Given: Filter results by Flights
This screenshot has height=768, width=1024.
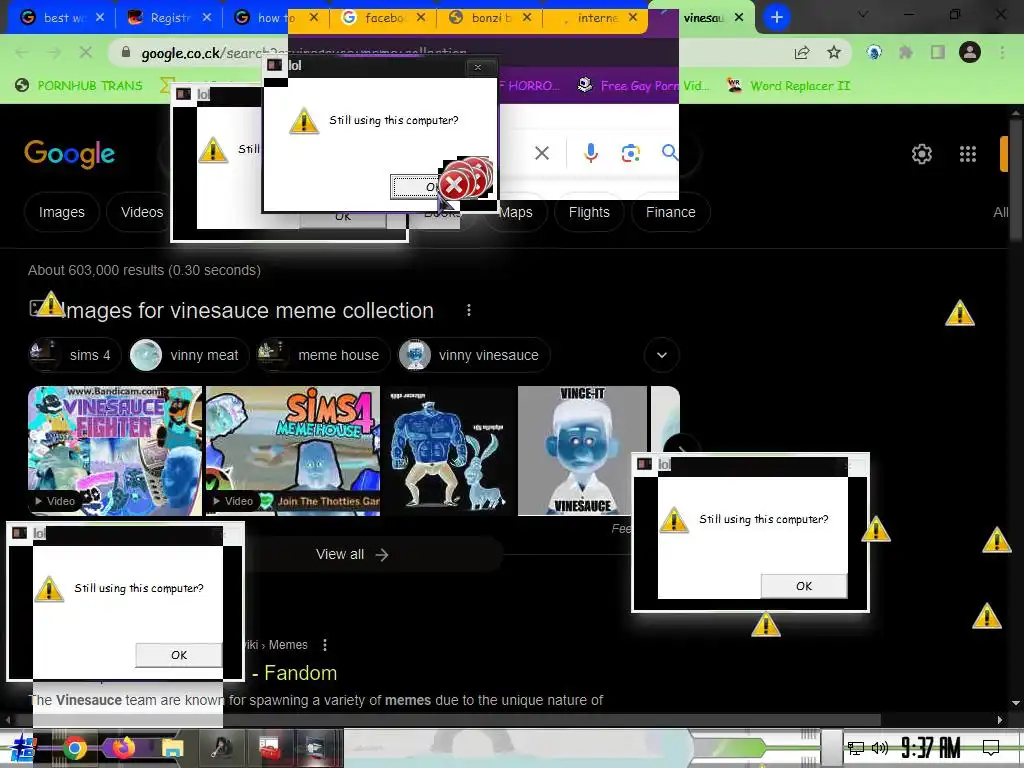Looking at the screenshot, I should (589, 212).
